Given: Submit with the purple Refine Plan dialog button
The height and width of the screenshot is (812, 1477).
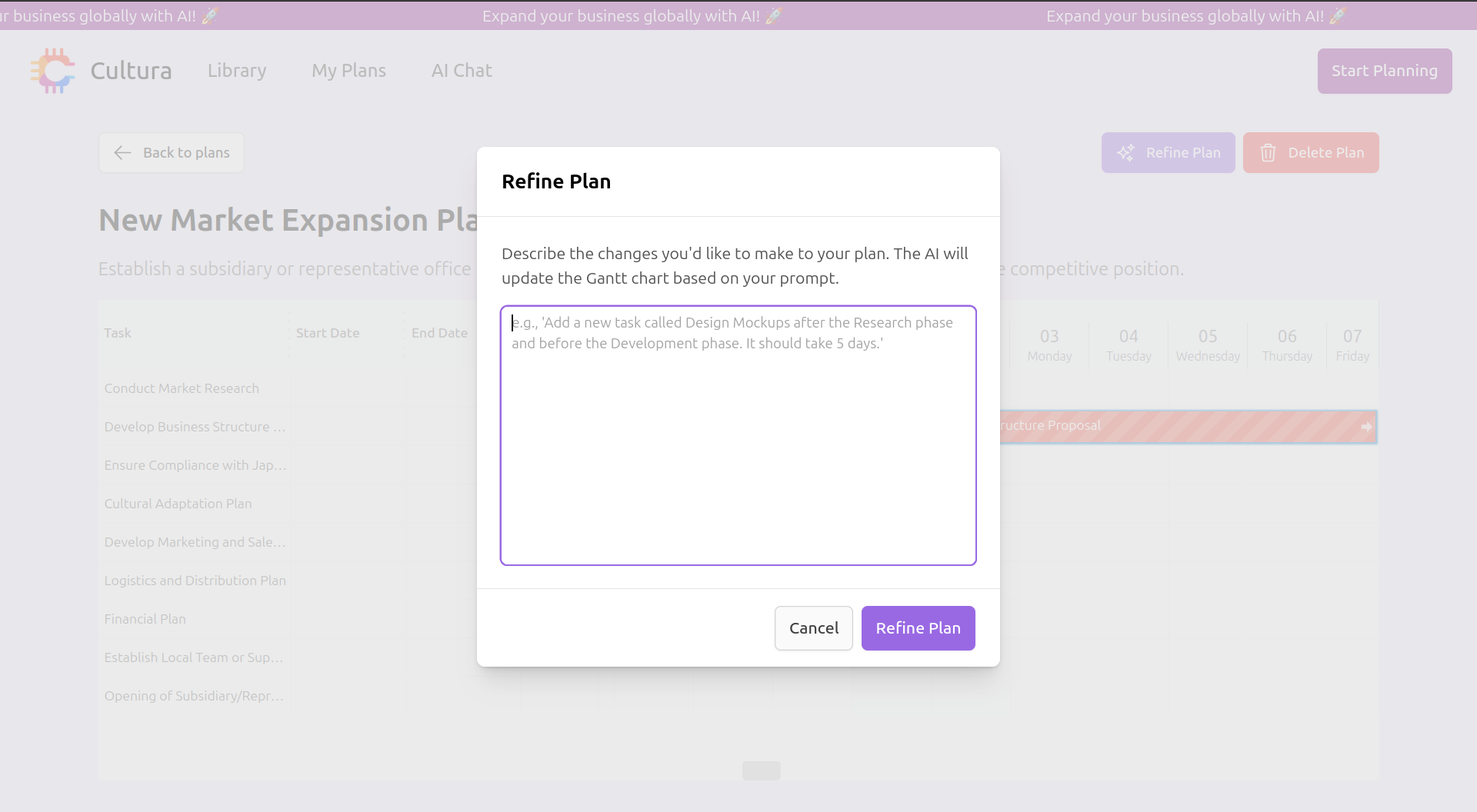Looking at the screenshot, I should 919,628.
